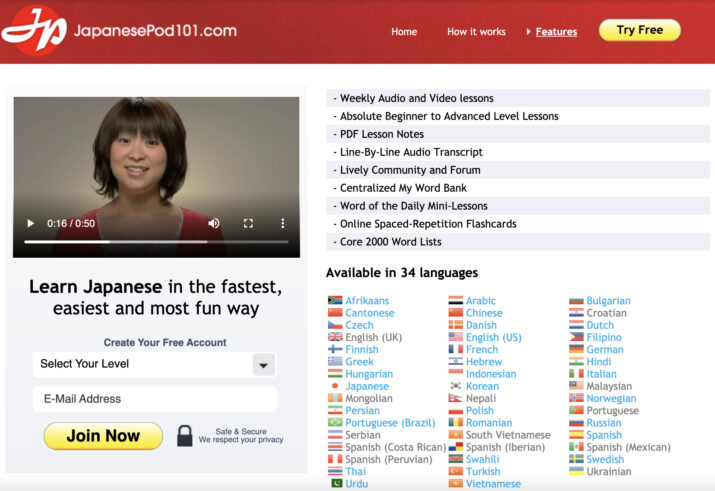Open the Afrikaans language link
715x491 pixels.
367,301
